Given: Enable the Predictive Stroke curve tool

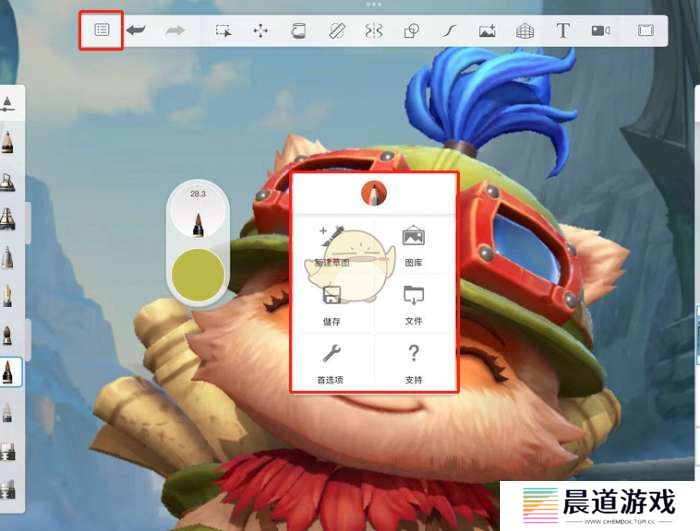Looking at the screenshot, I should (x=450, y=30).
